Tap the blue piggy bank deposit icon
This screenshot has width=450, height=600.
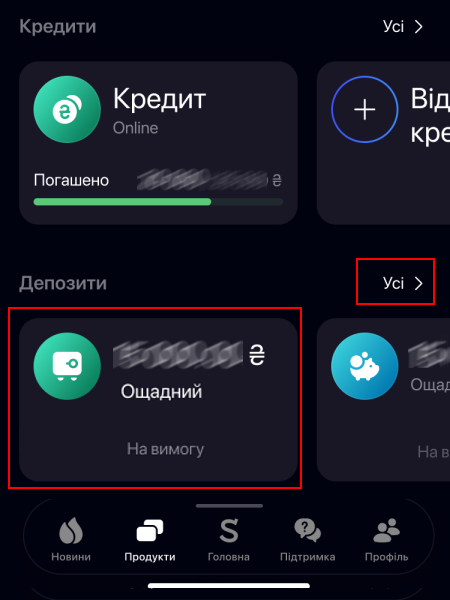364,366
